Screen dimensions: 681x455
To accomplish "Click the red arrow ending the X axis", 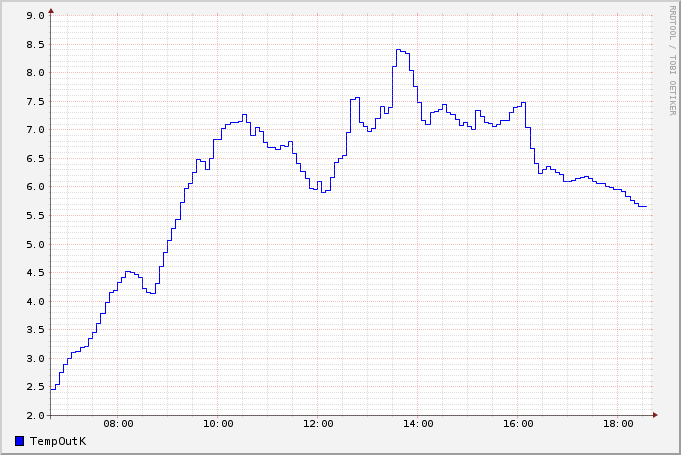I will click(656, 415).
